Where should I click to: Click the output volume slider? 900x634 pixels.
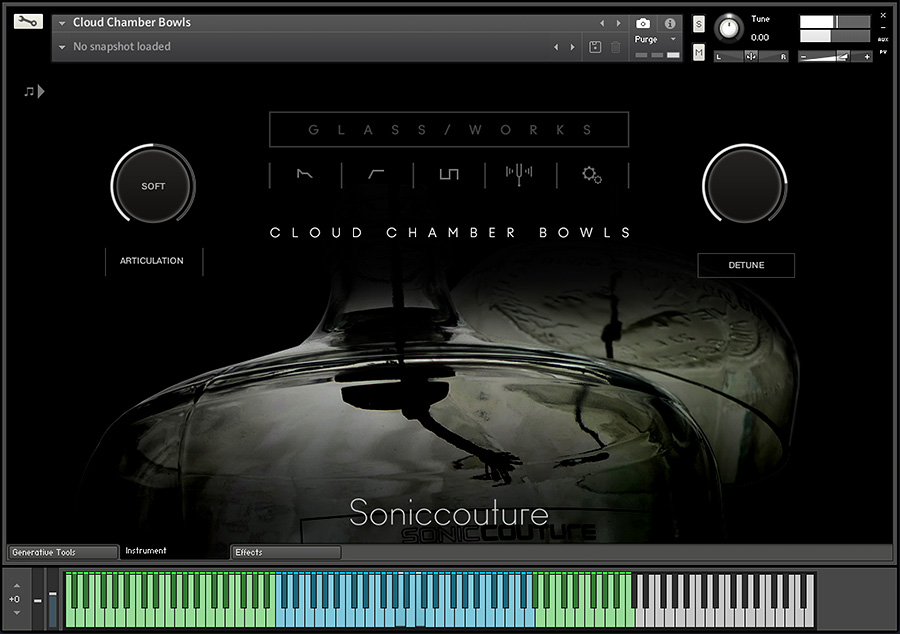pos(835,57)
